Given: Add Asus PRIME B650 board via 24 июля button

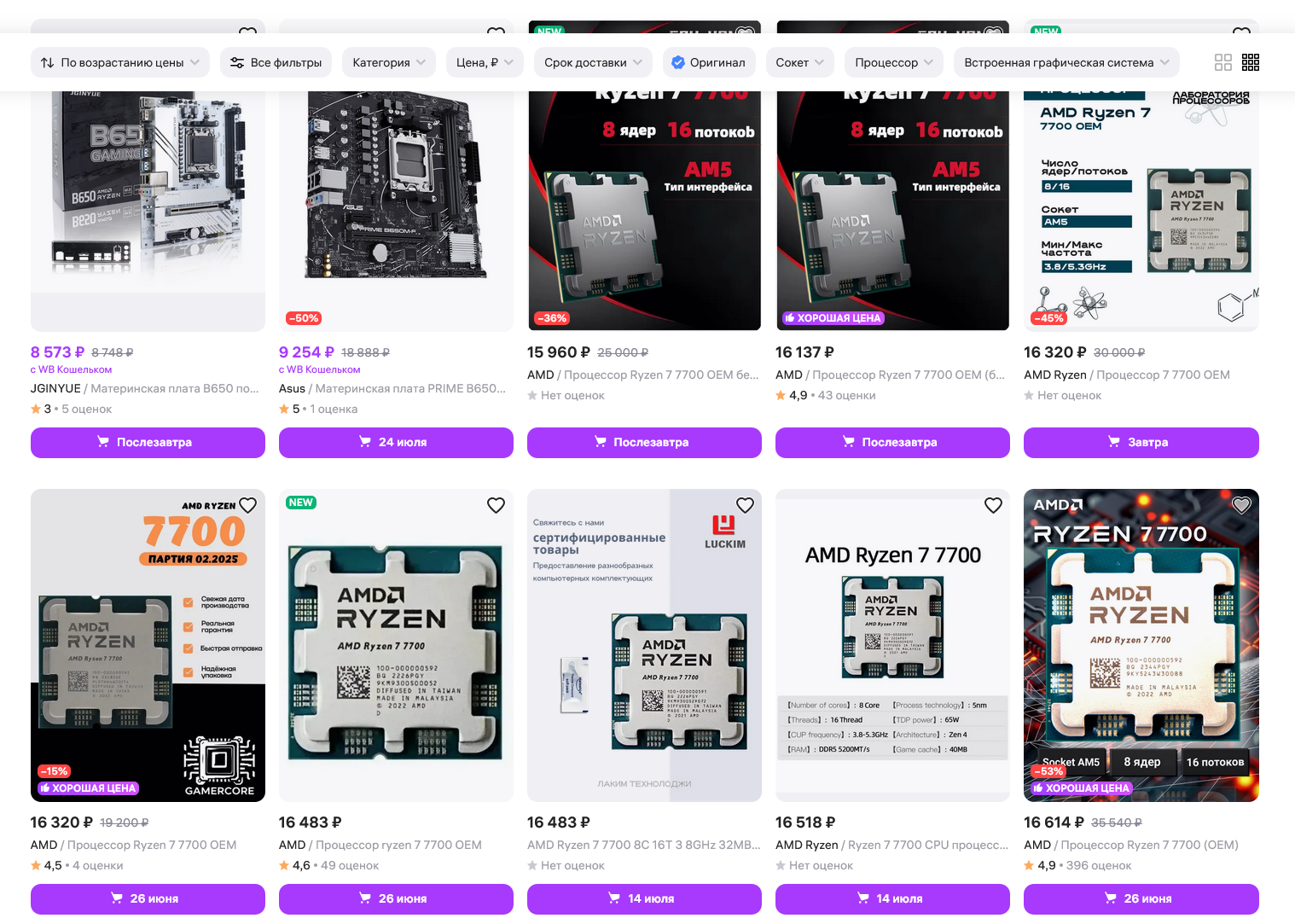Looking at the screenshot, I should tap(396, 442).
